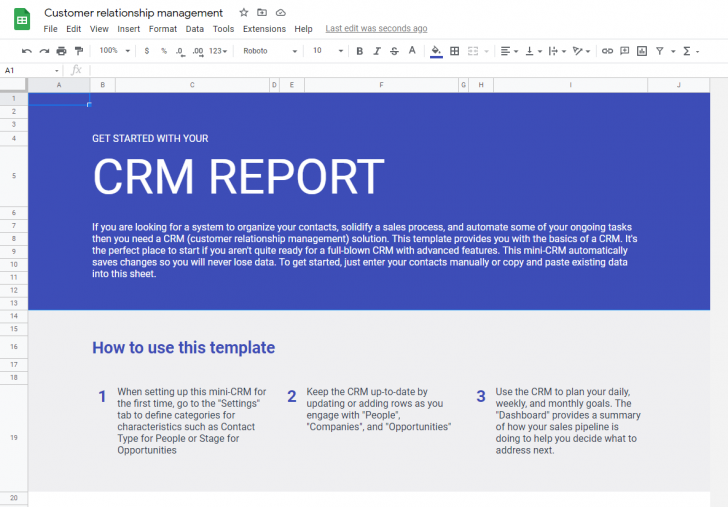
Task: Select the Paint format tool
Action: [x=78, y=51]
